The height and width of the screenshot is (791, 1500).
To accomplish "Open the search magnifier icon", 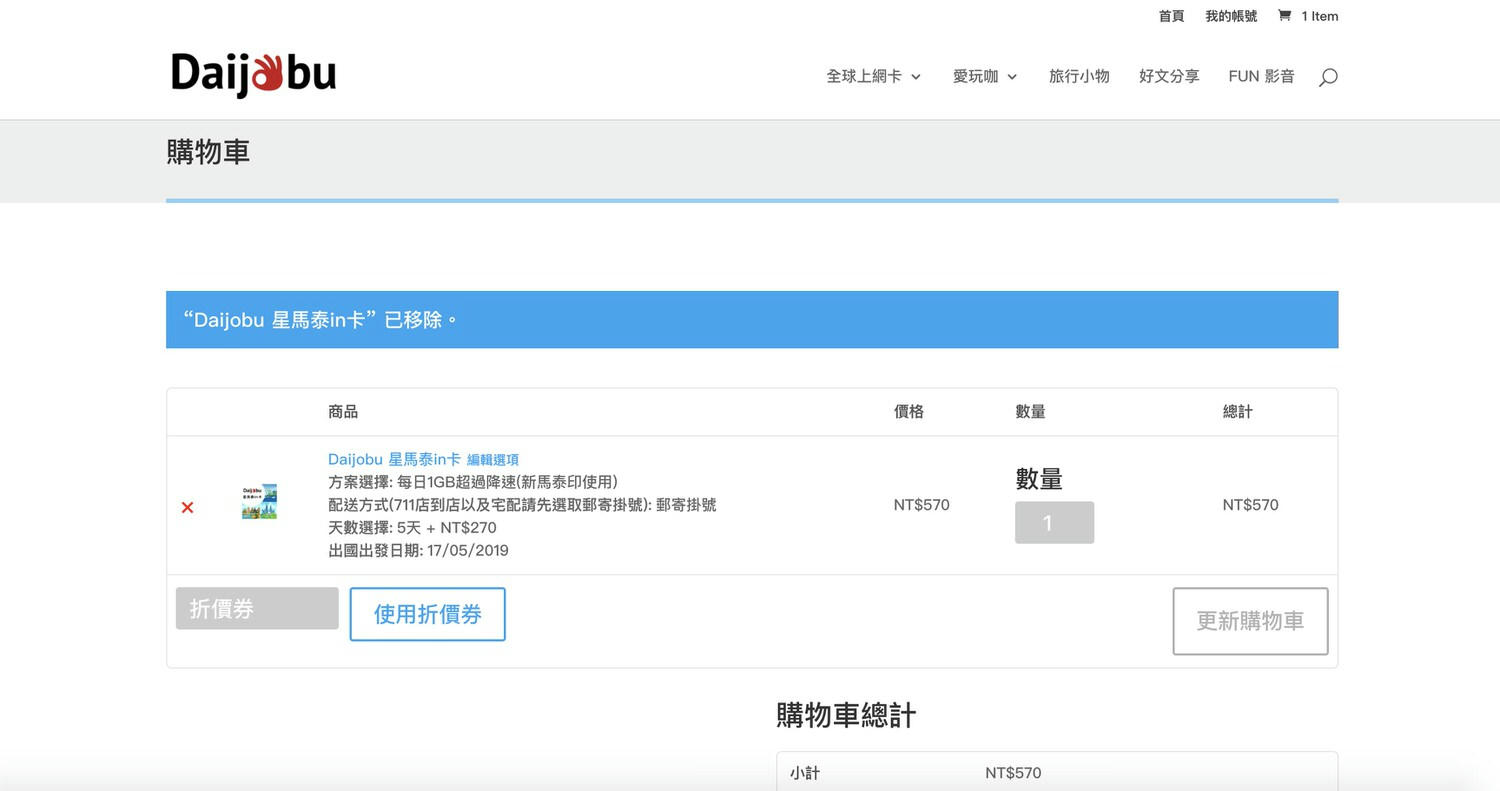I will [1328, 77].
